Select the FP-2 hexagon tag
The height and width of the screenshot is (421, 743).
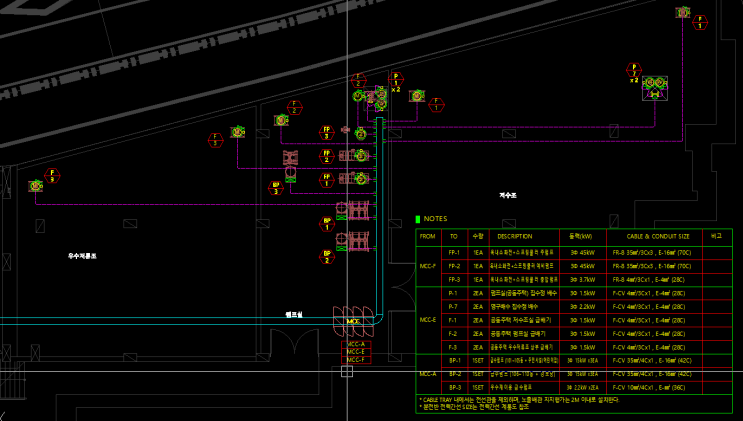point(326,156)
